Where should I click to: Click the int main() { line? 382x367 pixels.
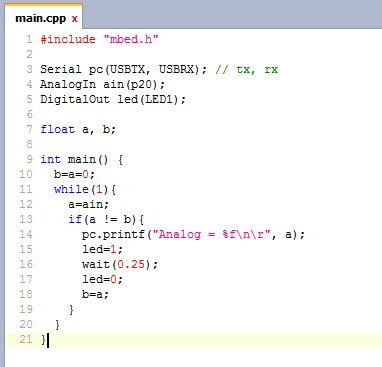[82, 159]
